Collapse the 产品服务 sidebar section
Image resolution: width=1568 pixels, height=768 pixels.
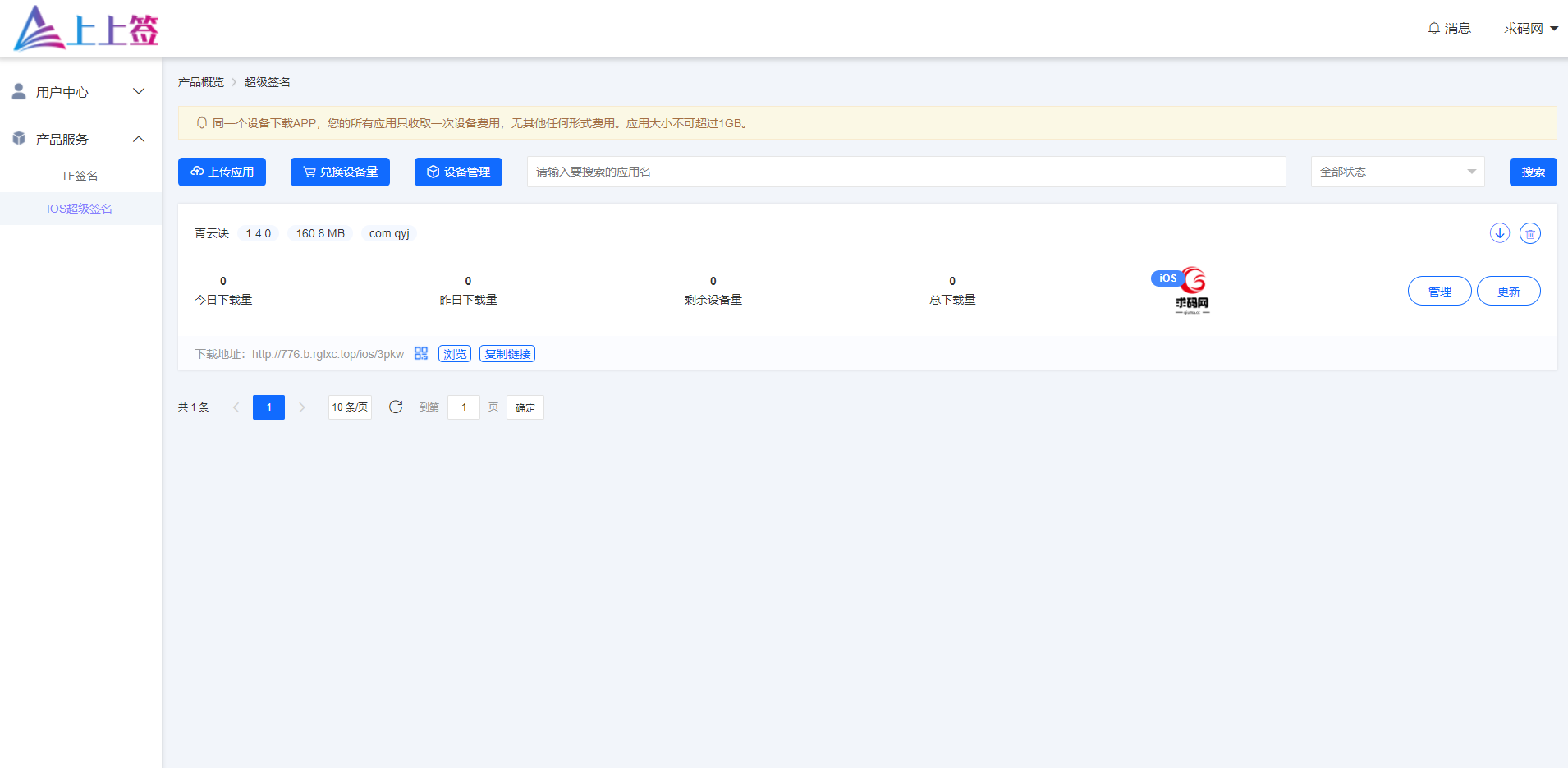click(x=80, y=140)
